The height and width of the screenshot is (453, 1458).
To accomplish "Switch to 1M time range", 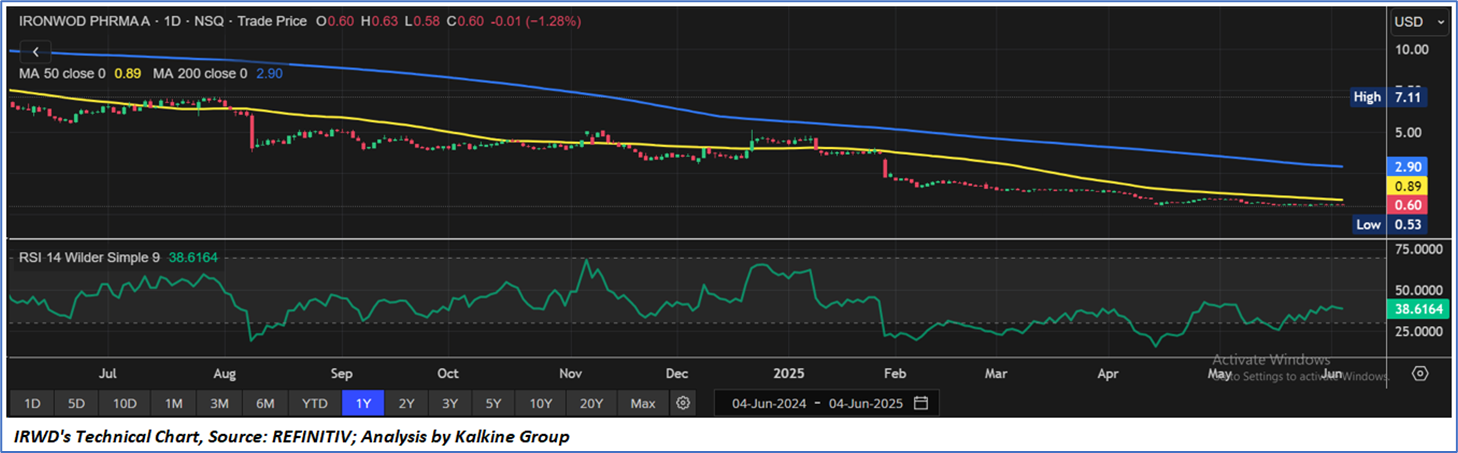I will tap(173, 404).
